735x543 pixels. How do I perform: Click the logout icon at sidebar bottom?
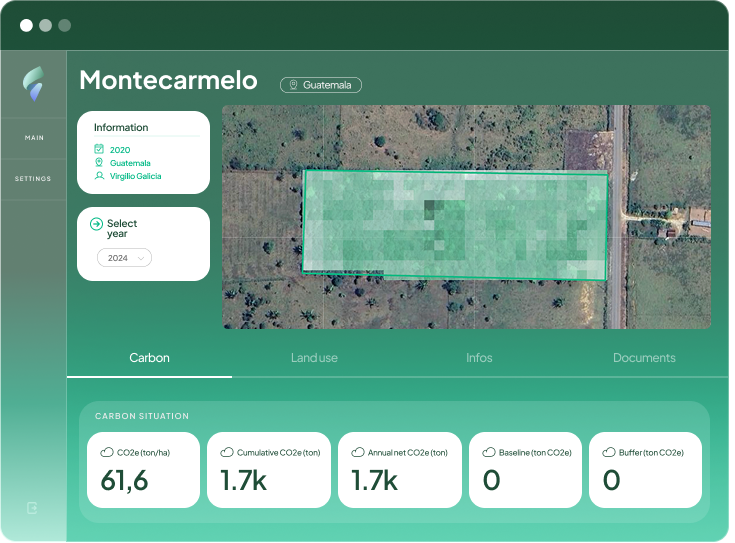[x=32, y=508]
